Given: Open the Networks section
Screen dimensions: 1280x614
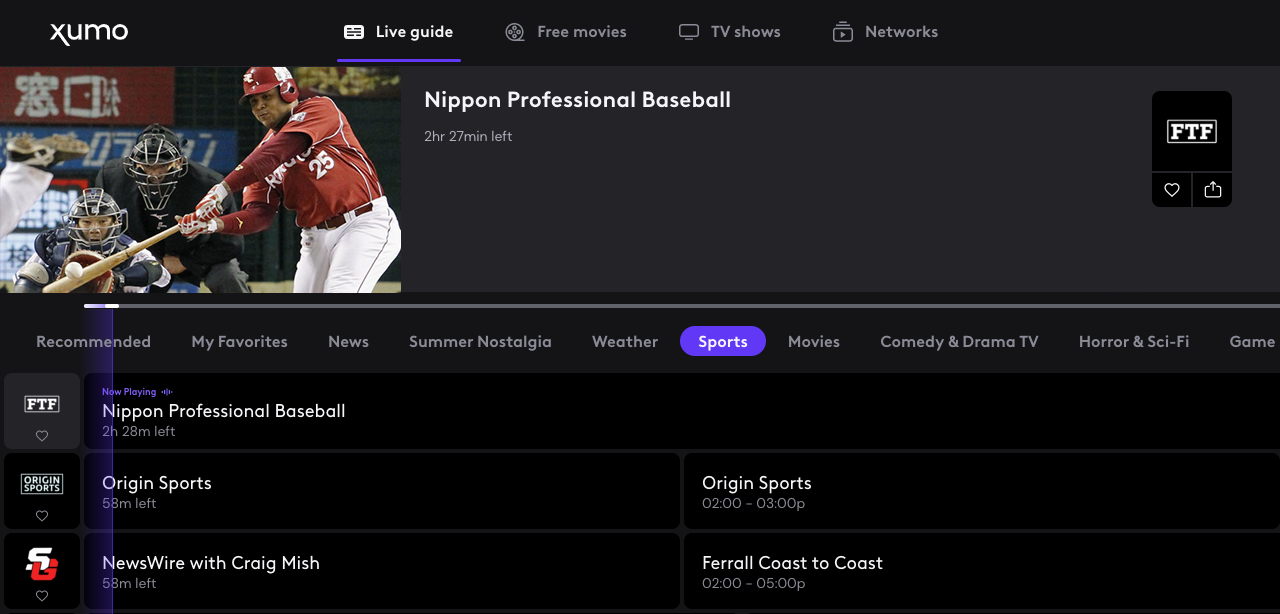Looking at the screenshot, I should pos(886,32).
